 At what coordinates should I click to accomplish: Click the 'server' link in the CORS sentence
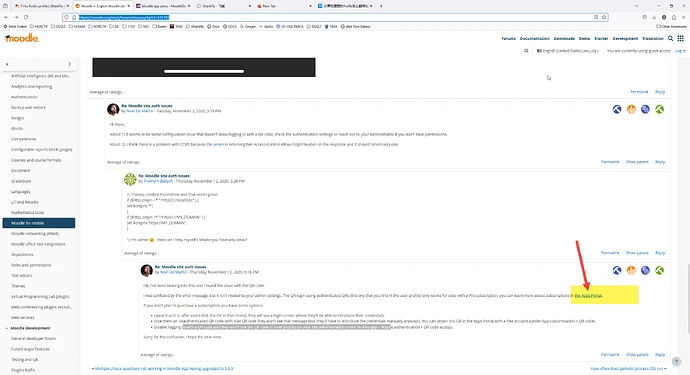[x=218, y=144]
